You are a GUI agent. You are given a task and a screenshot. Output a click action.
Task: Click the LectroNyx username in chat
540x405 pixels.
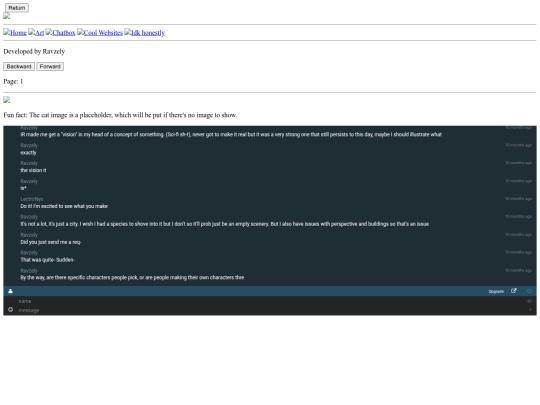coord(32,199)
